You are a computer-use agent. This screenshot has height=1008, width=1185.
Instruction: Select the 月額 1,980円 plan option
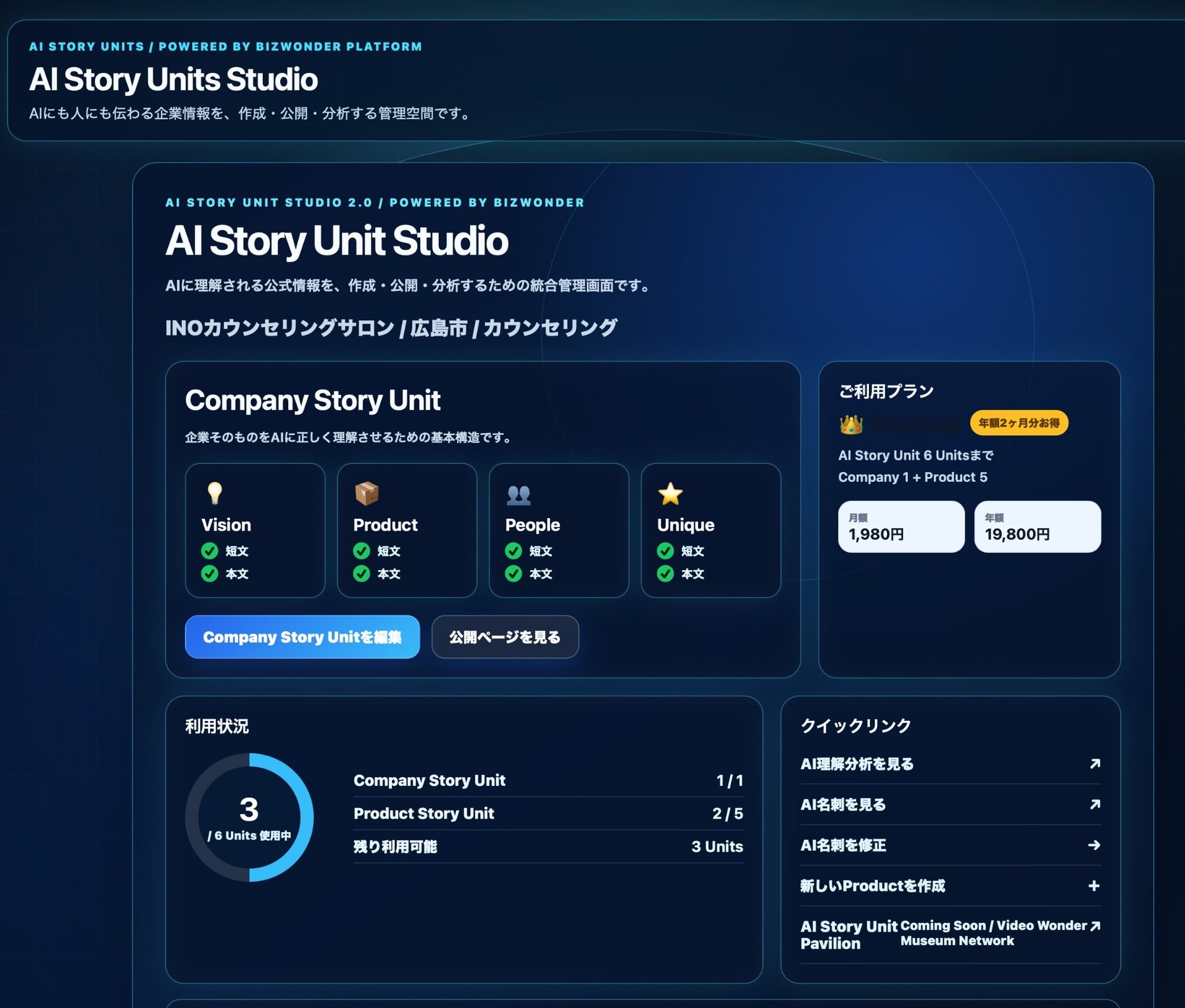pyautogui.click(x=901, y=527)
